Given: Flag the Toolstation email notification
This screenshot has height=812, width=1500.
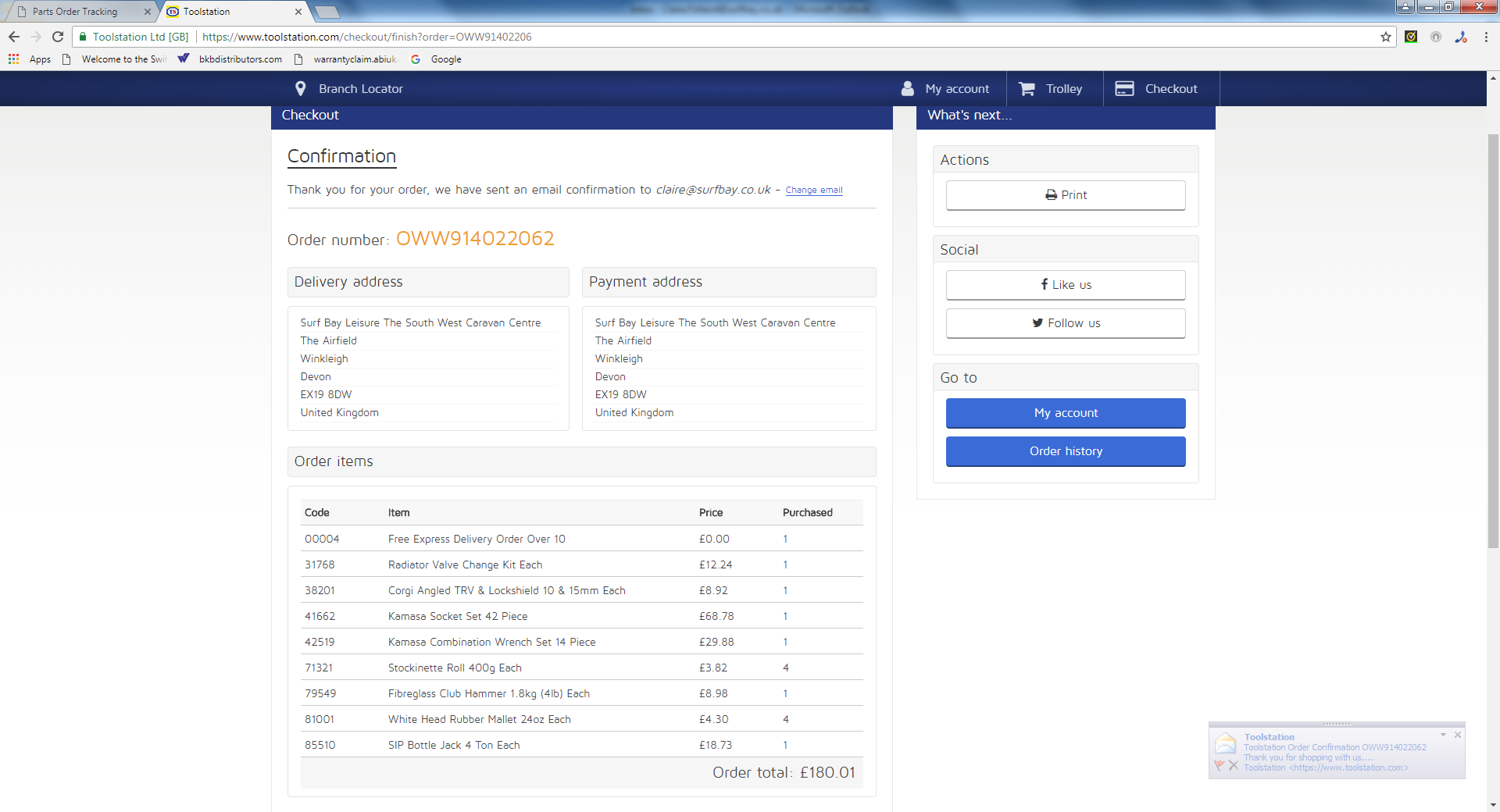Looking at the screenshot, I should [1219, 765].
